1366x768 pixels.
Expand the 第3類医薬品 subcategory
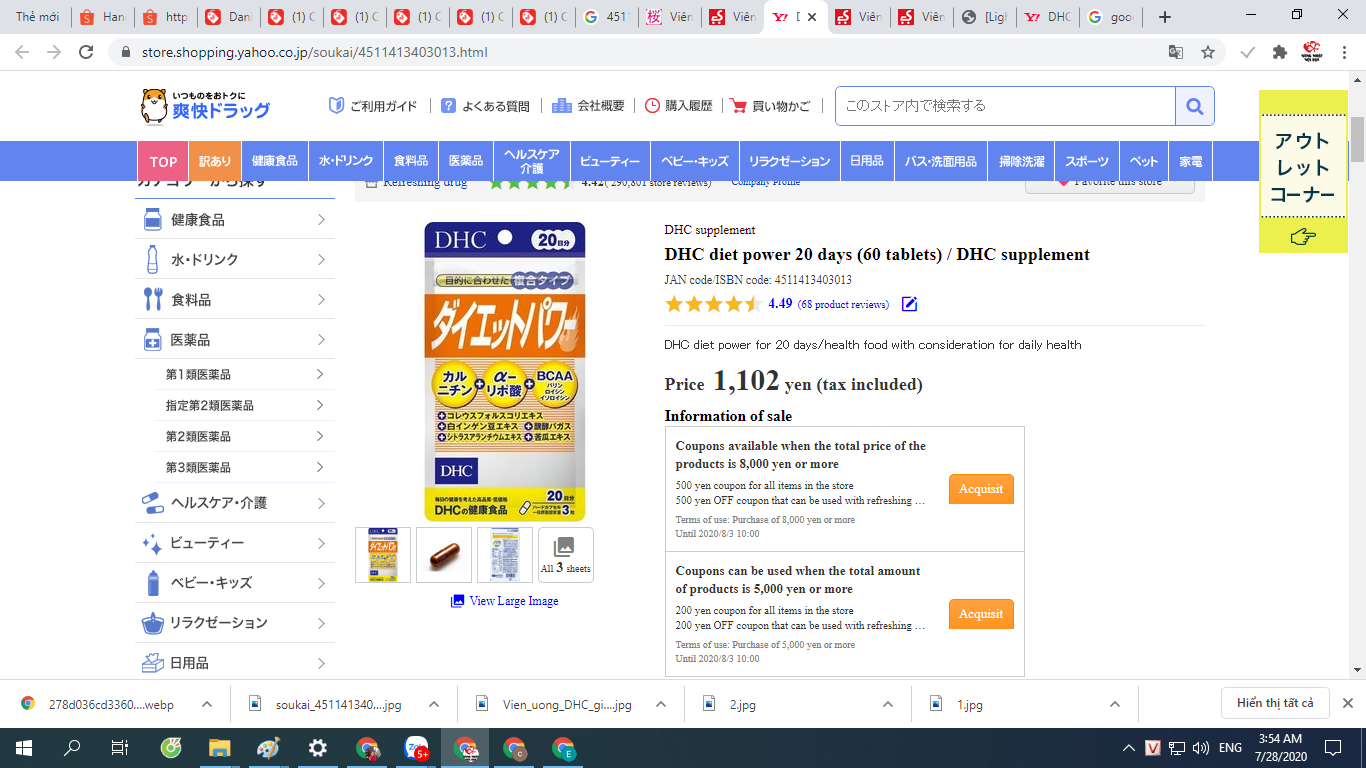(x=245, y=468)
